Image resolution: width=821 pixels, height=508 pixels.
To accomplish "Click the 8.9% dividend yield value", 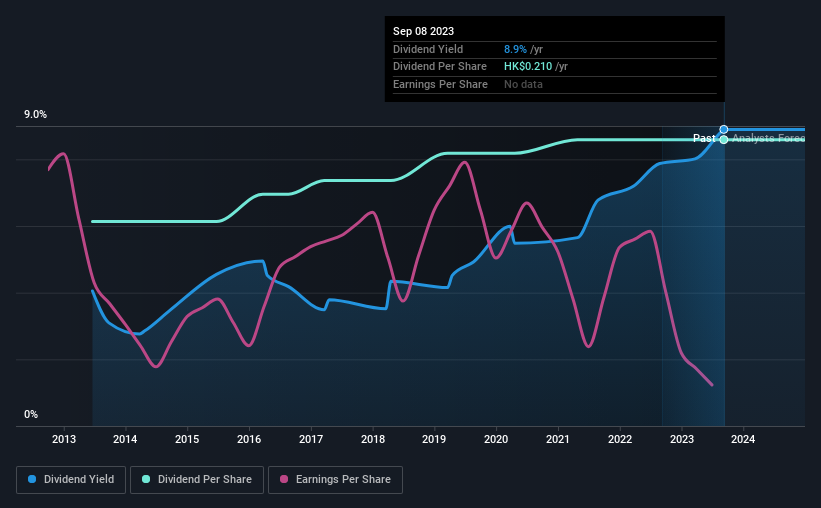I will 515,49.
